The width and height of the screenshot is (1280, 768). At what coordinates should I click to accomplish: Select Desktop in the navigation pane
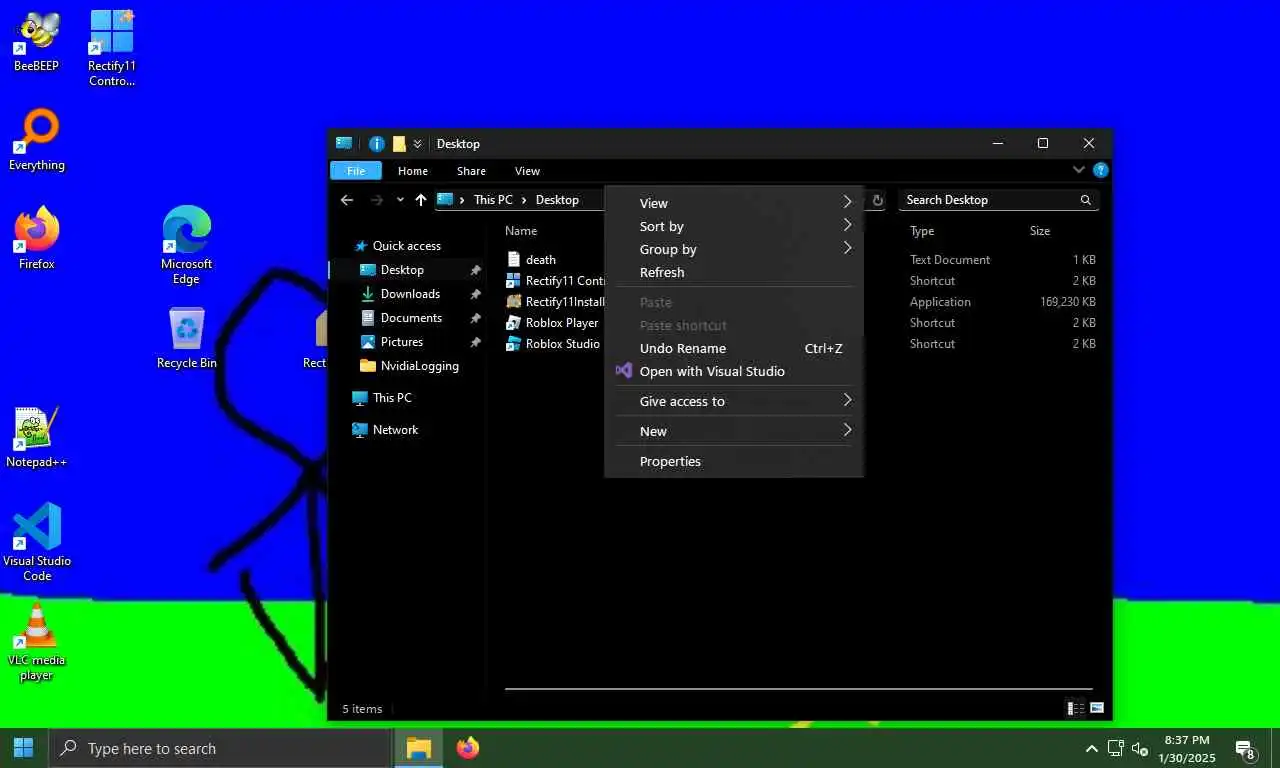(x=402, y=270)
